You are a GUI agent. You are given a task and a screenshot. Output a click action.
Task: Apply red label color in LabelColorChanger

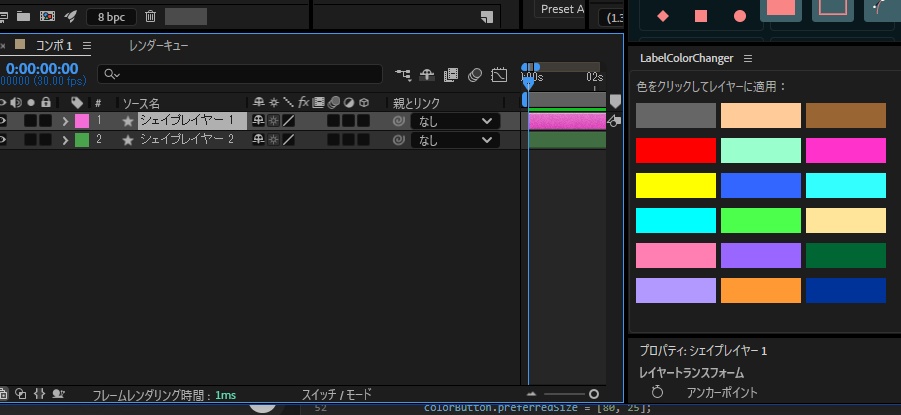pos(676,151)
